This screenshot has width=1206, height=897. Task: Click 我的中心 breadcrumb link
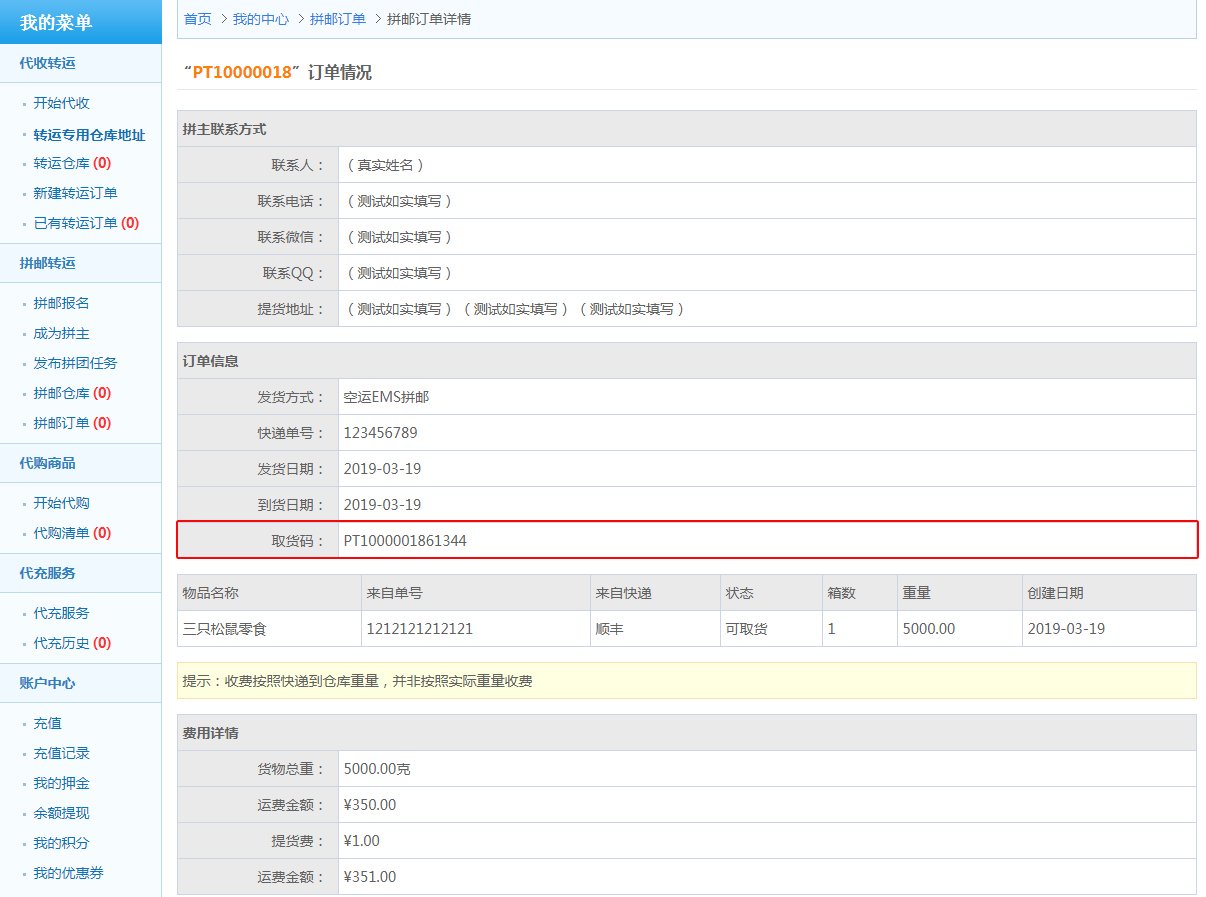(261, 19)
